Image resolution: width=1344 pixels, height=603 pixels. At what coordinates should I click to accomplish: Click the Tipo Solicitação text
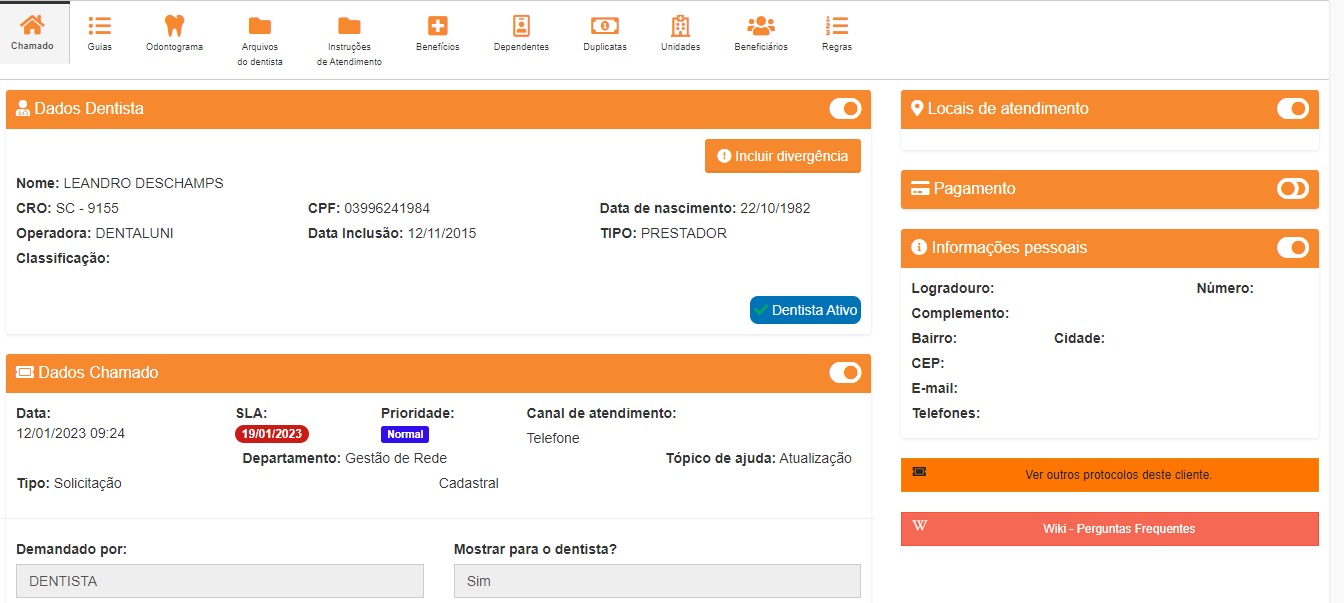click(69, 483)
